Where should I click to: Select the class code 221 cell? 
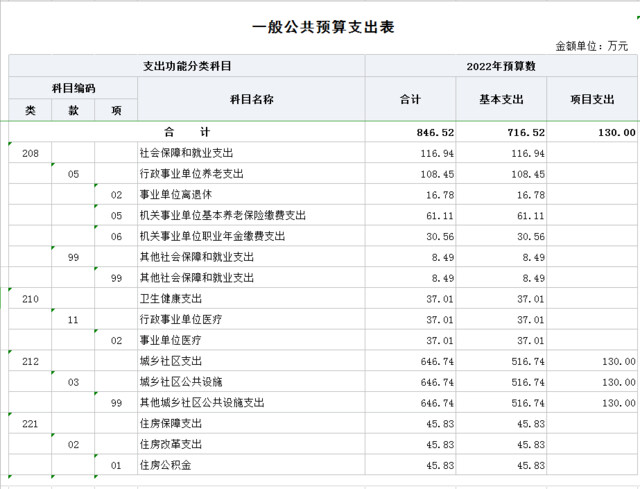point(30,423)
